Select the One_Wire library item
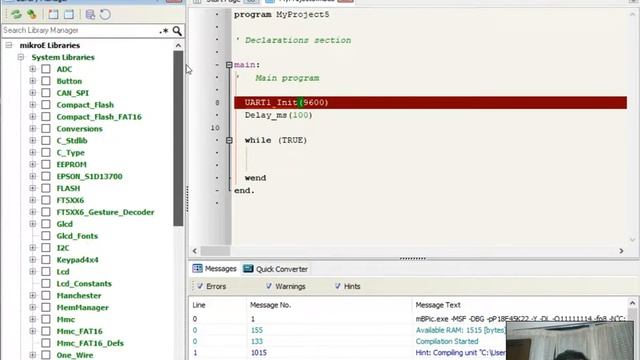Viewport: 640px width, 360px height. tap(75, 355)
